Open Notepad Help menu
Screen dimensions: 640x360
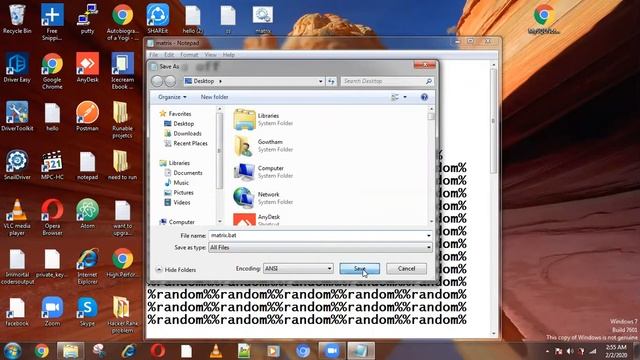[x=229, y=55]
